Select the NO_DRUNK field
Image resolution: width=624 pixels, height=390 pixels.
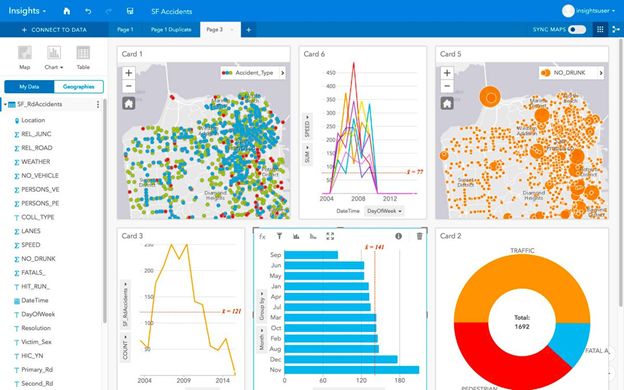[x=38, y=259]
